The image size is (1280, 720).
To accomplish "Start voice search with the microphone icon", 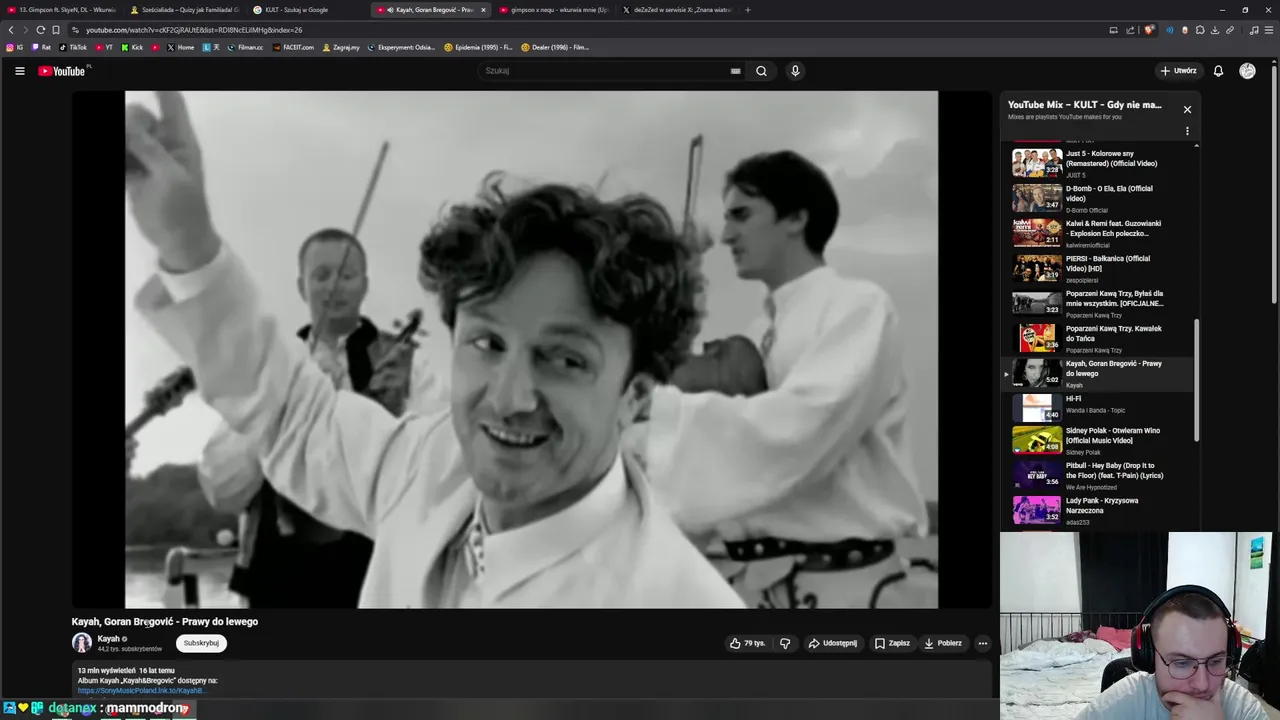I will tap(795, 71).
